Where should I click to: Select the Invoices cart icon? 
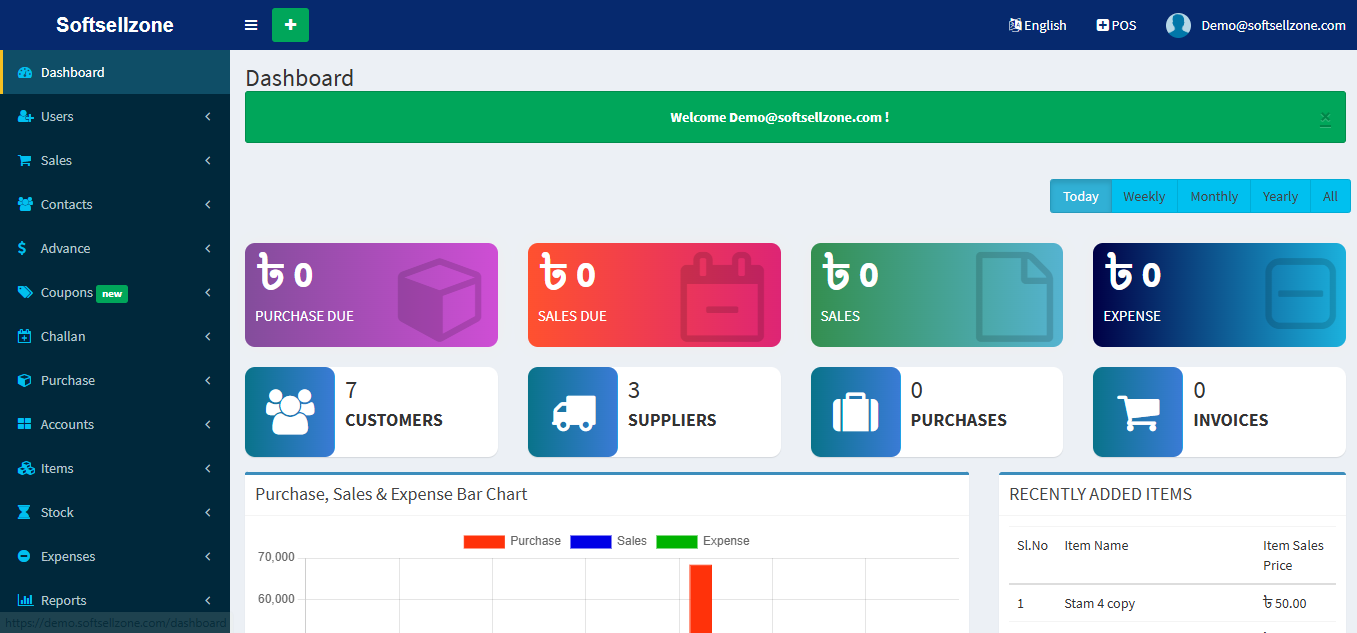[1137, 411]
